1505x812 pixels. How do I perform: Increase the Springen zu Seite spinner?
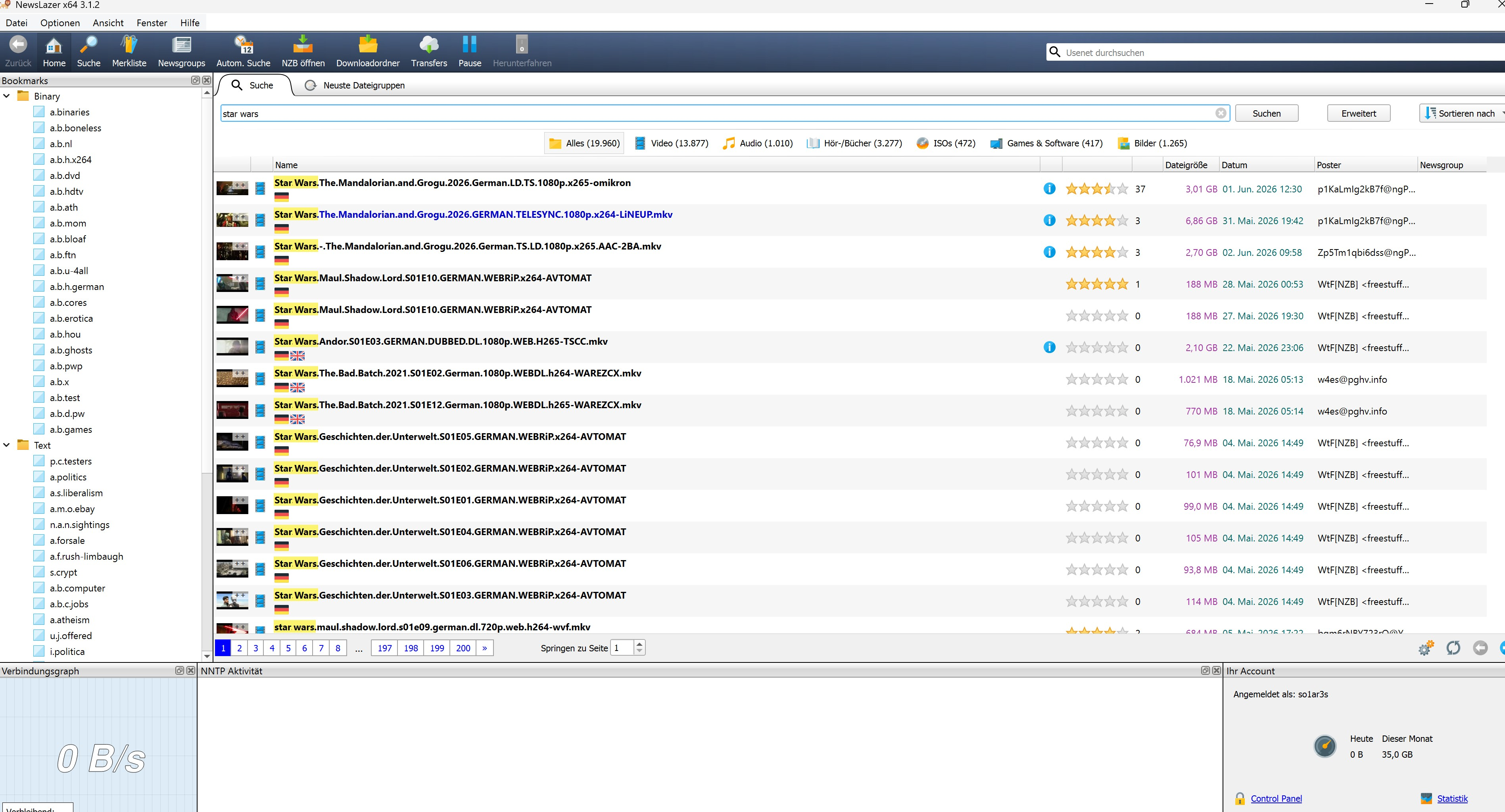pos(639,644)
